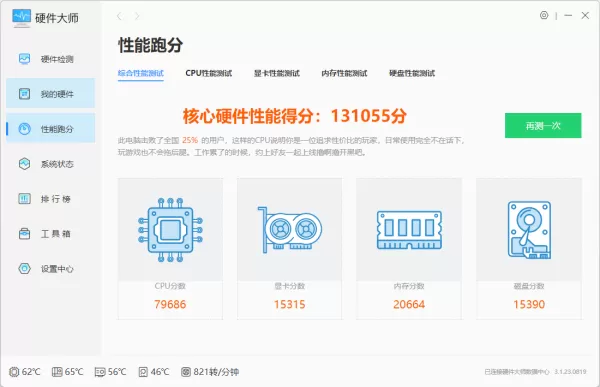Click the green 再测一次 button
Image resolution: width=600 pixels, height=387 pixels.
point(543,126)
